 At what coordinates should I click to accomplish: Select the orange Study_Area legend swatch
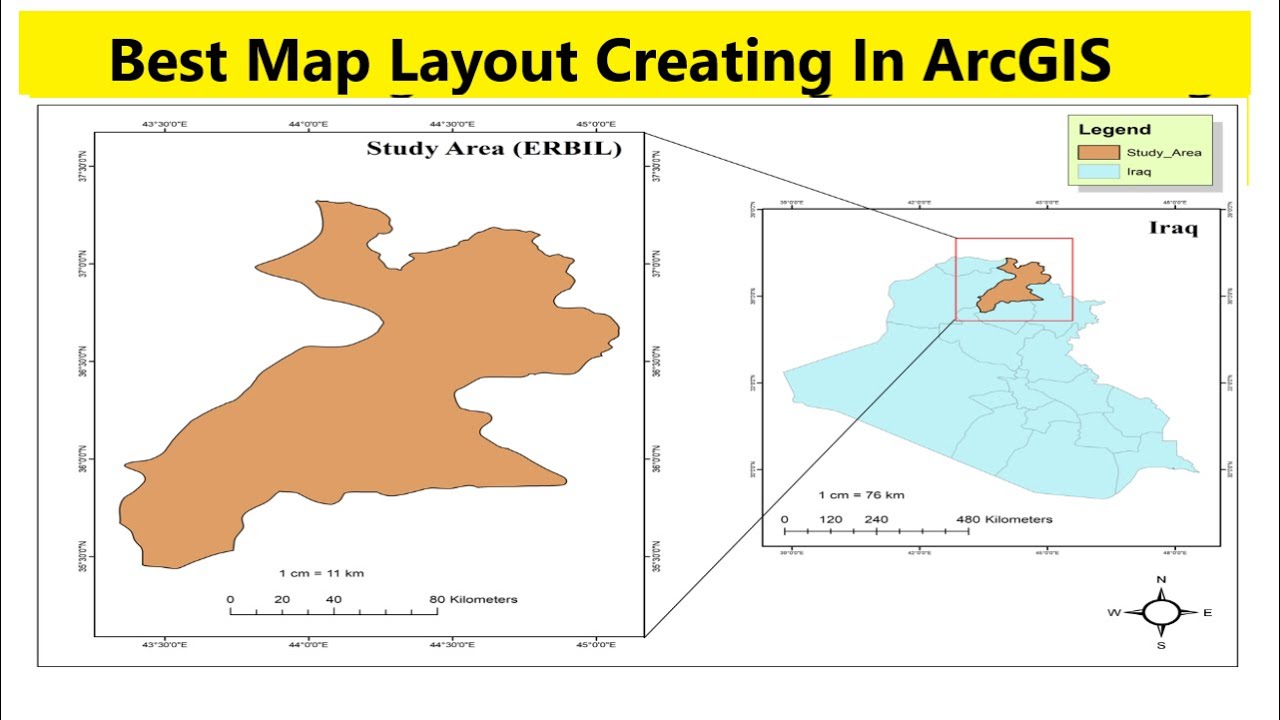click(1097, 153)
